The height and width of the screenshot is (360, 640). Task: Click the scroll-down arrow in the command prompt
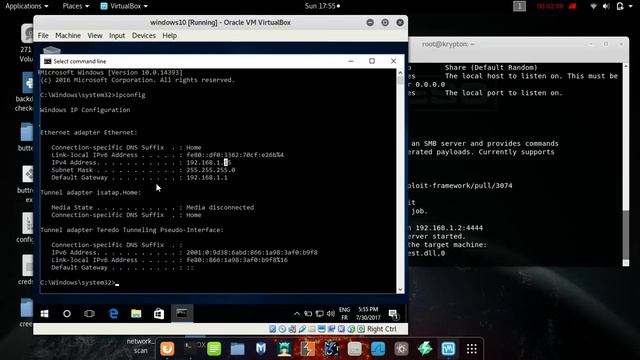(x=400, y=289)
